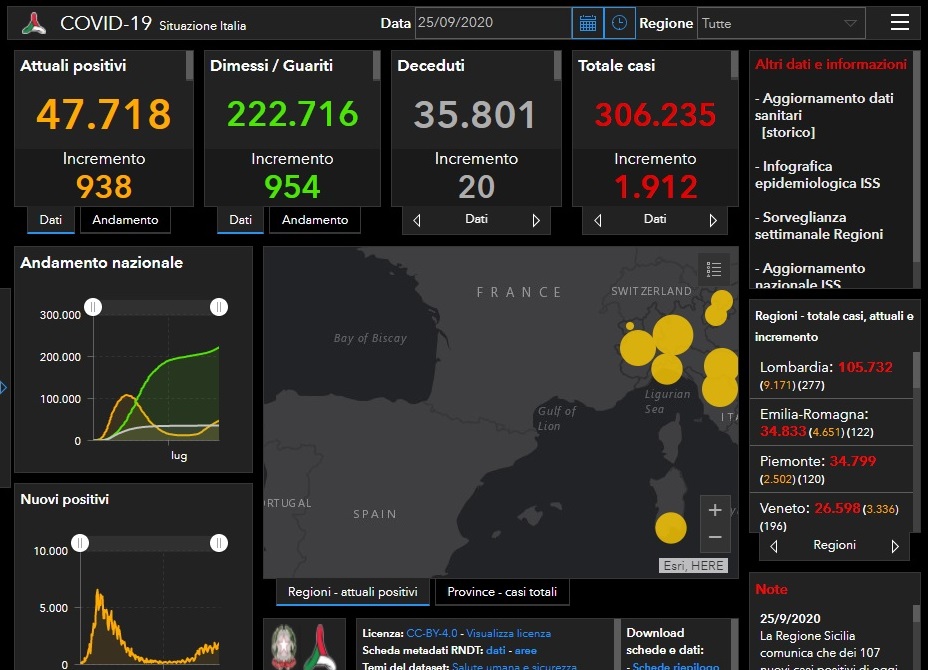This screenshot has width=929, height=670.
Task: Expand the Regione dropdown
Action: [x=850, y=23]
